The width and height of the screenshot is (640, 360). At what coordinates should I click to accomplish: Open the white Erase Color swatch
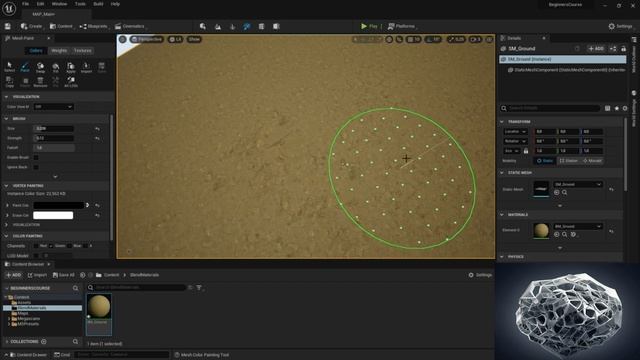(x=53, y=215)
